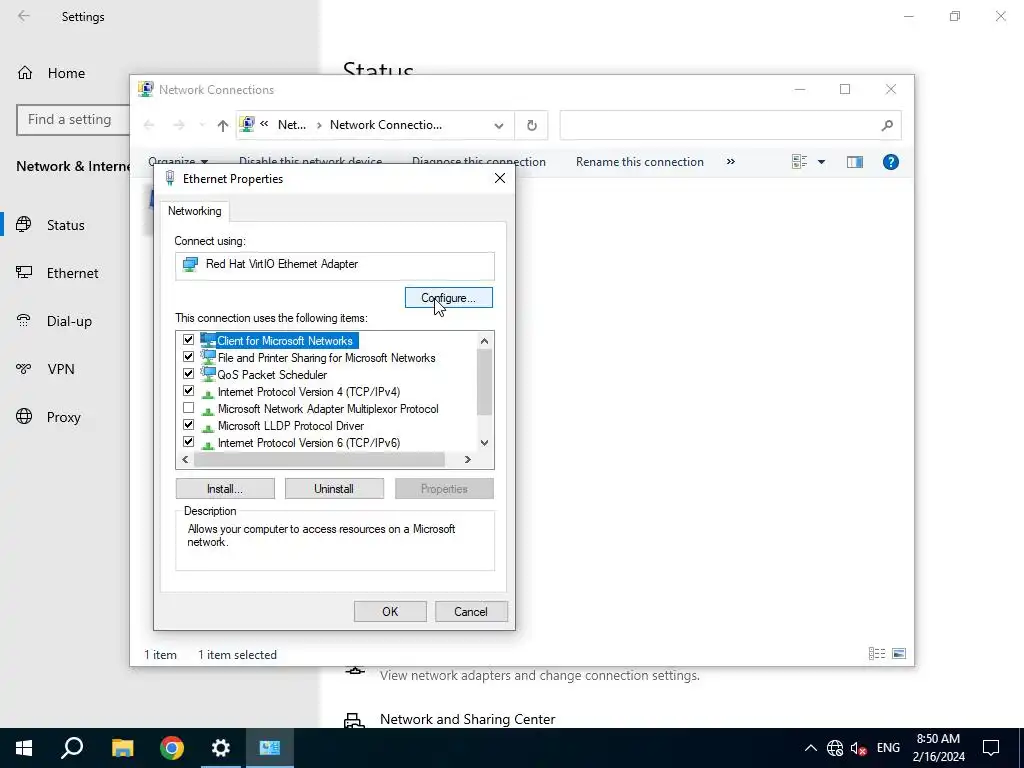The image size is (1024, 768).
Task: Cancel the Ethernet Properties dialog
Action: click(x=471, y=611)
